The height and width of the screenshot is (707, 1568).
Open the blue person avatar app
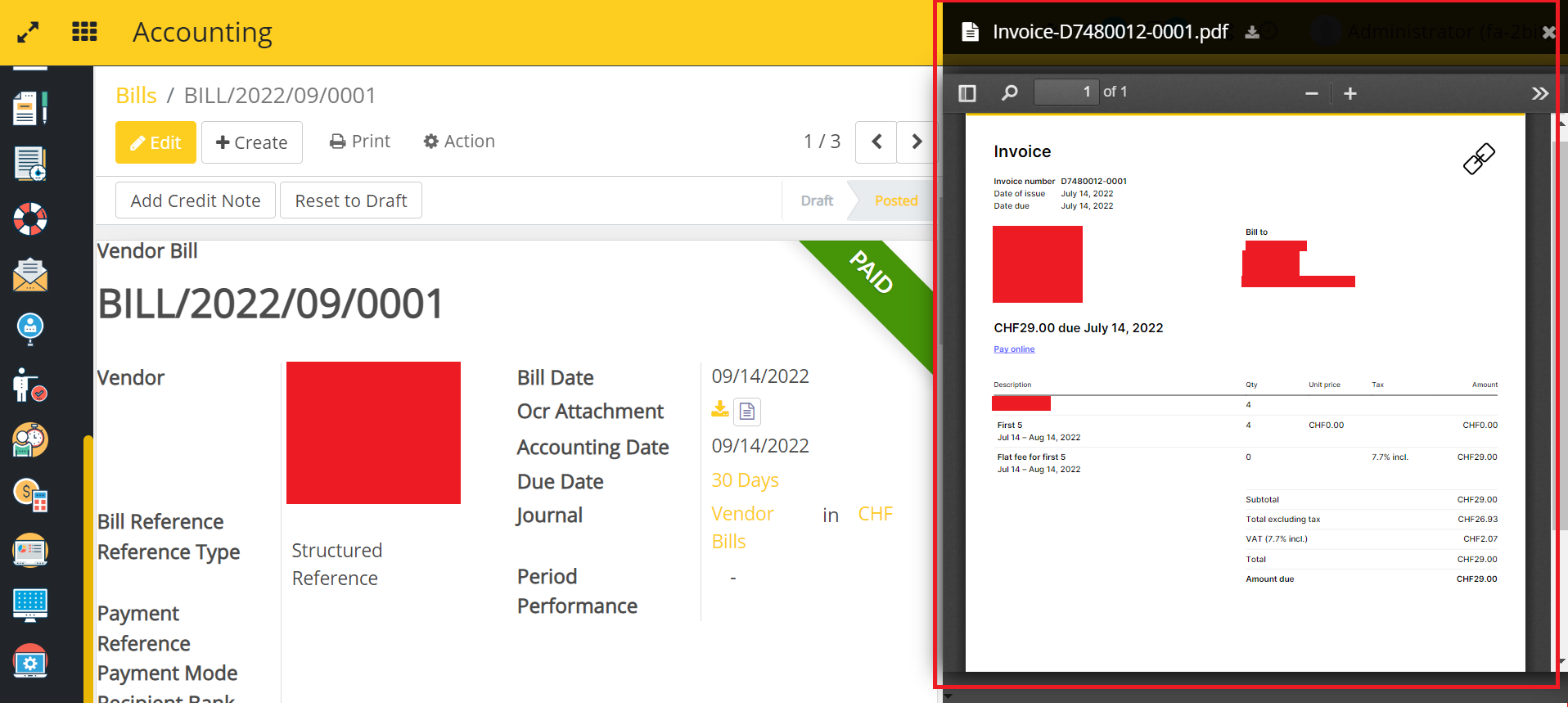click(x=30, y=329)
